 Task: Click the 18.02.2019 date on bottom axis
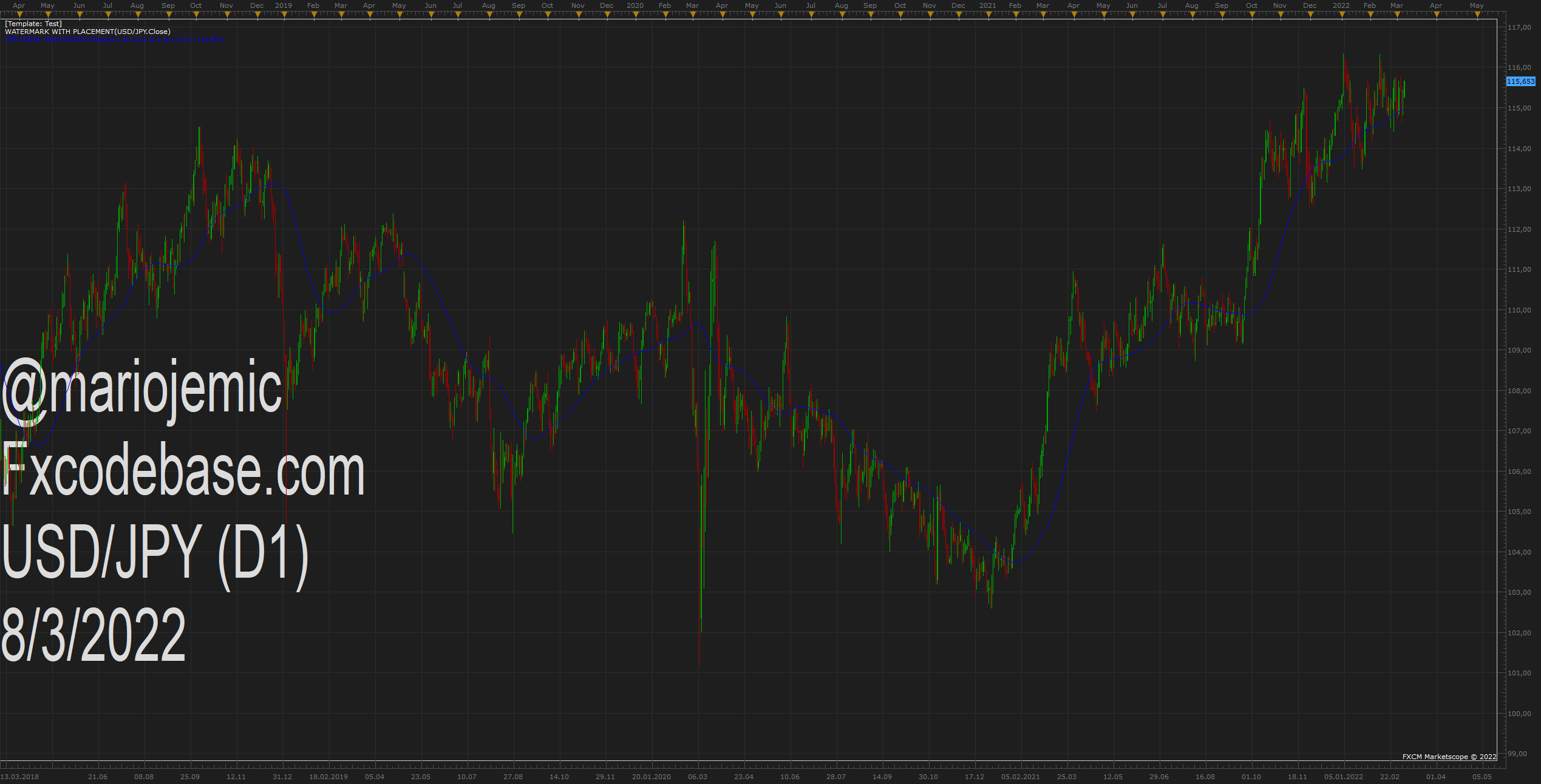[x=328, y=777]
